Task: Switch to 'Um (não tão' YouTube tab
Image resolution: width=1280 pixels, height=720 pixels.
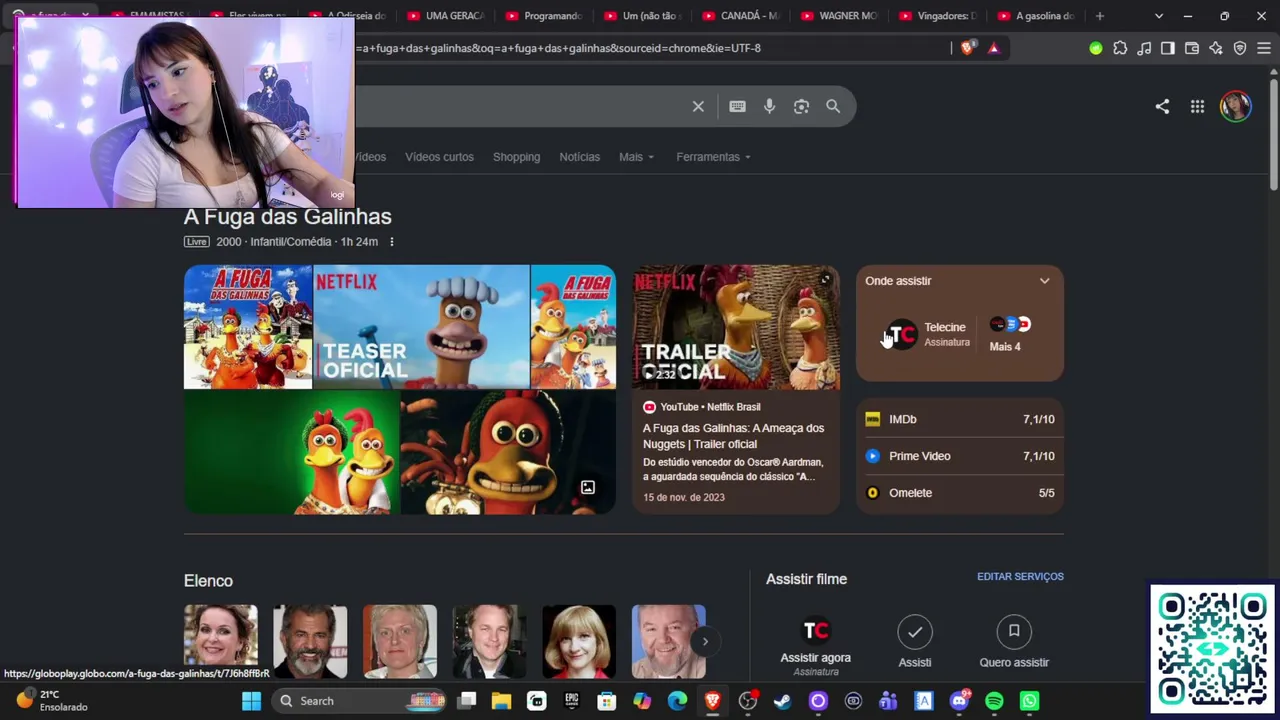Action: [x=642, y=16]
